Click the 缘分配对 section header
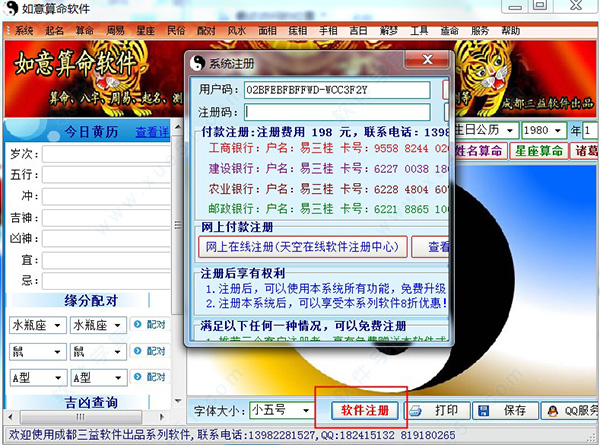600x445 pixels. point(91,301)
